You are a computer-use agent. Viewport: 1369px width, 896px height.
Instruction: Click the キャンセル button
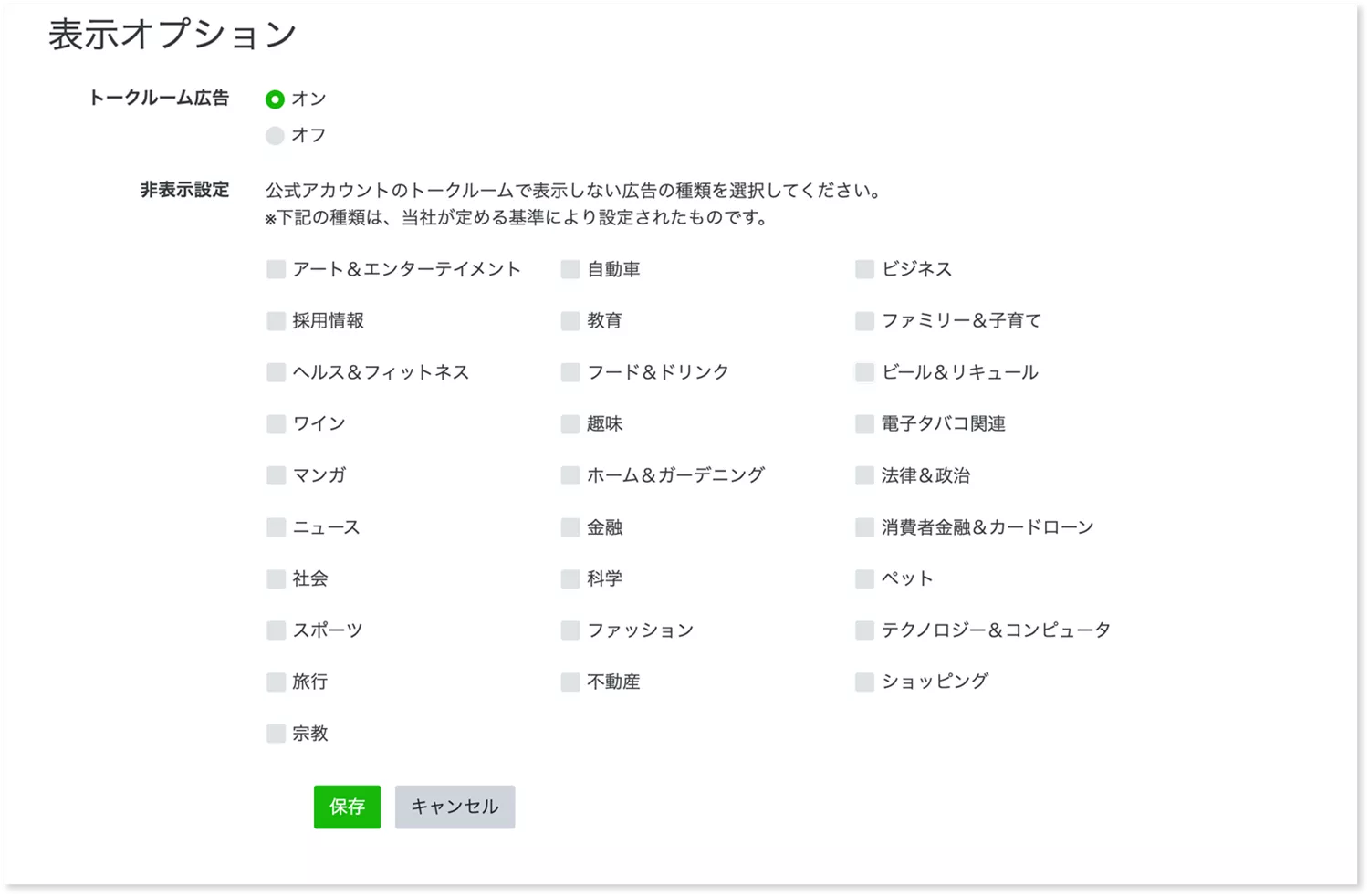[455, 807]
